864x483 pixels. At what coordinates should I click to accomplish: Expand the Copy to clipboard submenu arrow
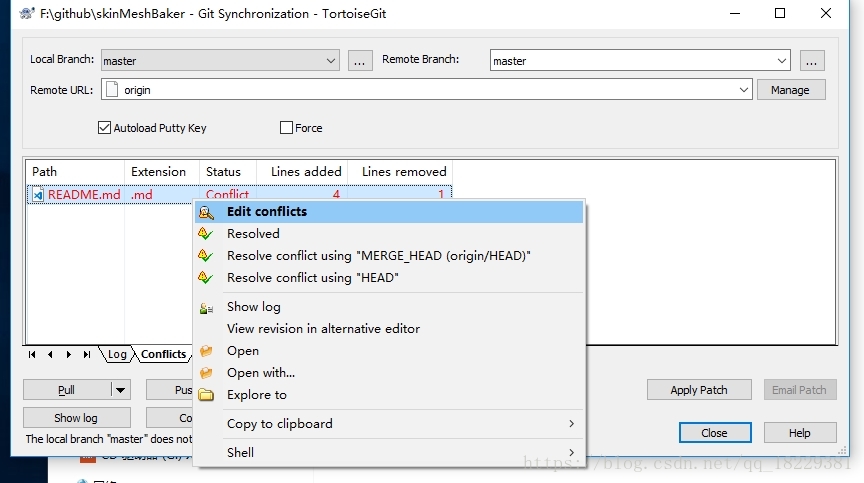tap(571, 424)
